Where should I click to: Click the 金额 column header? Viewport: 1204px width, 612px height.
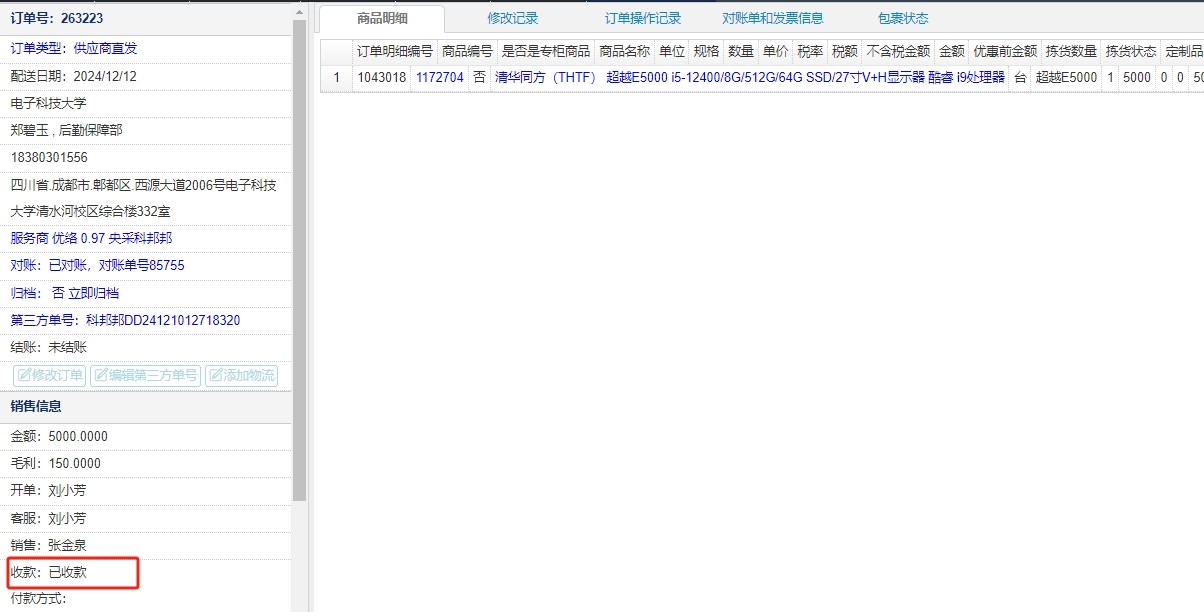[952, 51]
